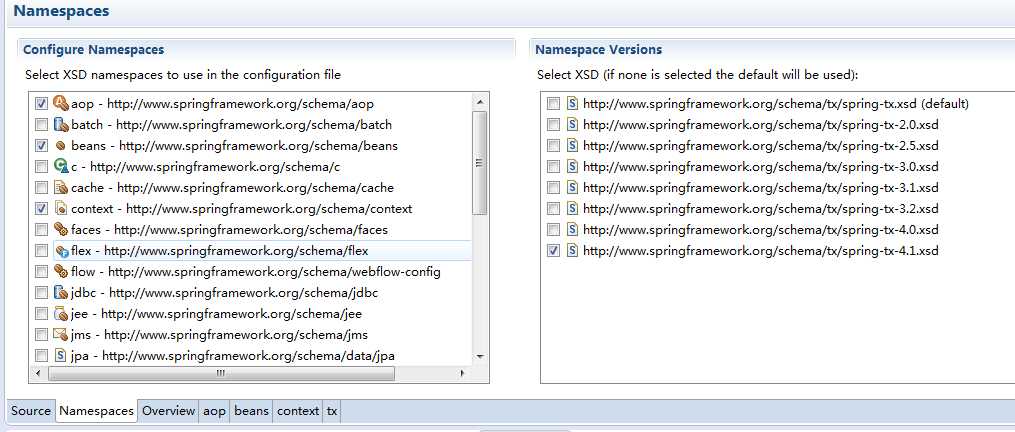Click the jee namespace icon
The image size is (1015, 432).
pos(61,313)
